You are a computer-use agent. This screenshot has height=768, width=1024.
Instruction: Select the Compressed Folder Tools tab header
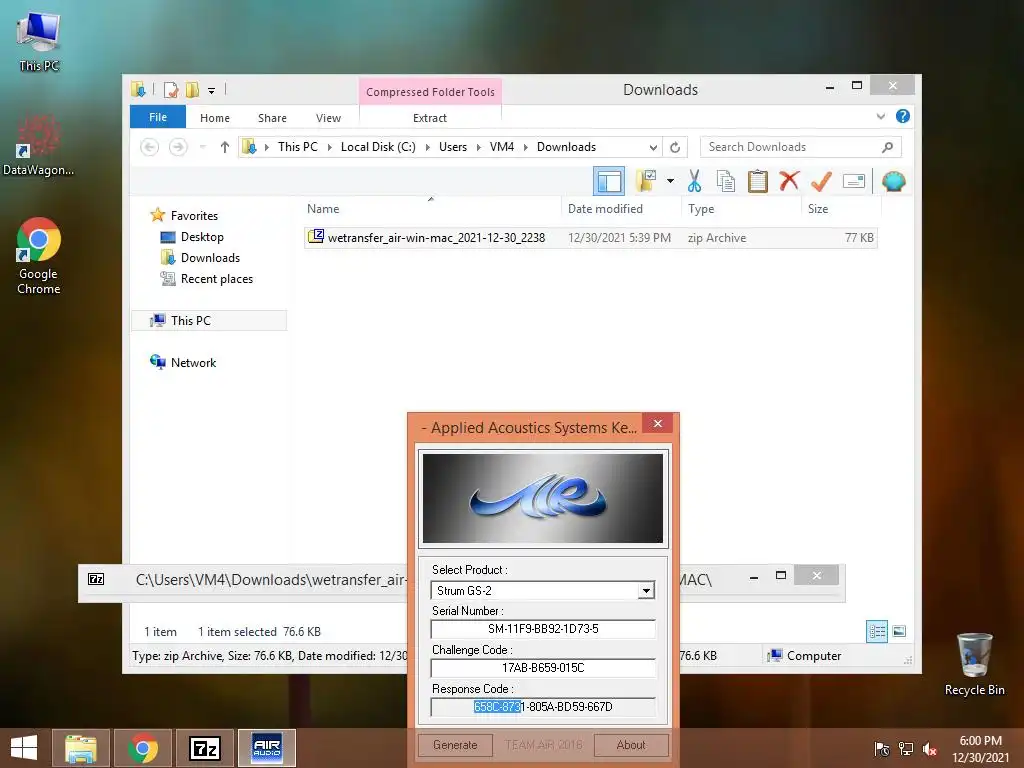[x=430, y=91]
